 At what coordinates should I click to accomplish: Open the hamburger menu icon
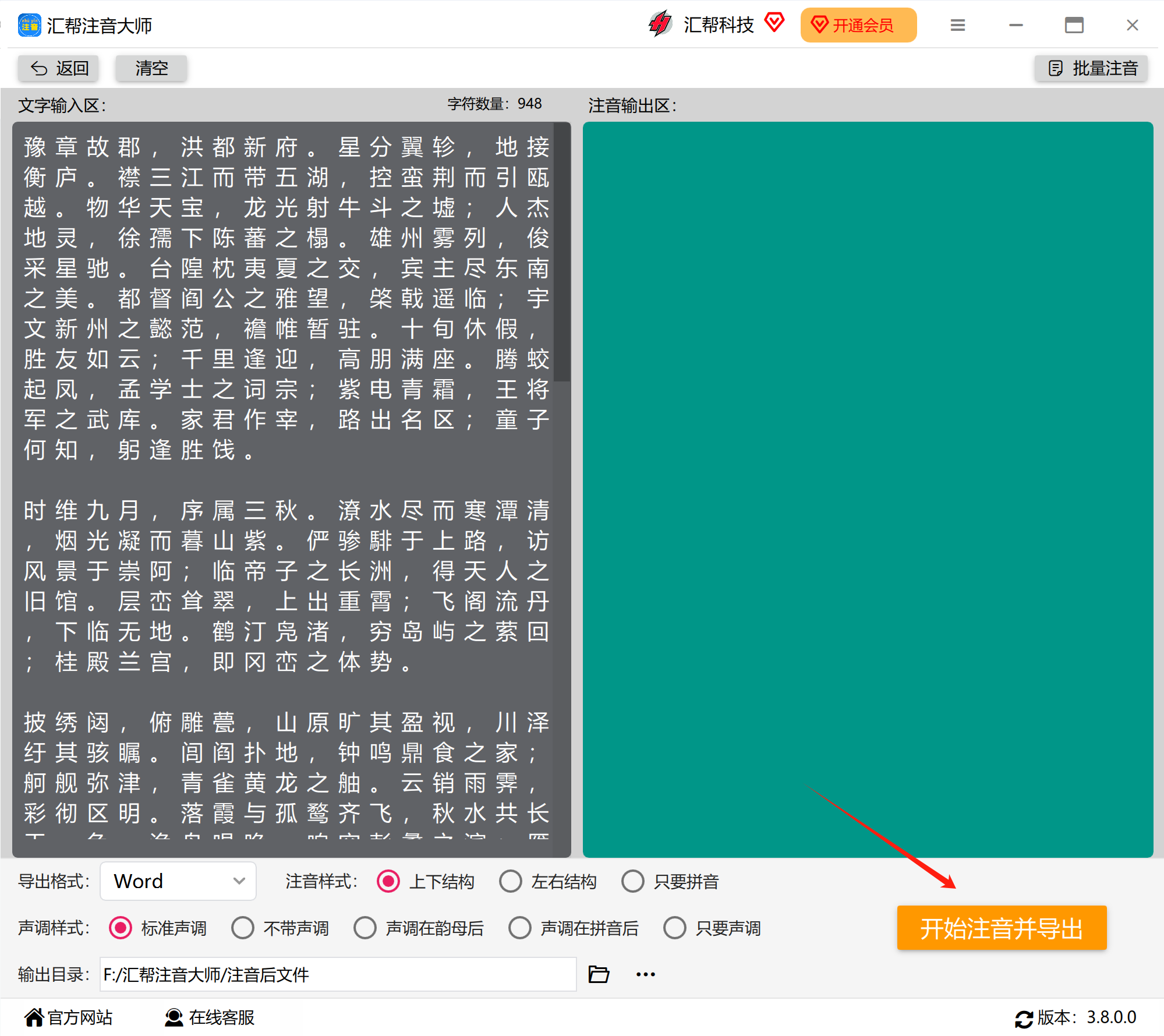pos(957,25)
